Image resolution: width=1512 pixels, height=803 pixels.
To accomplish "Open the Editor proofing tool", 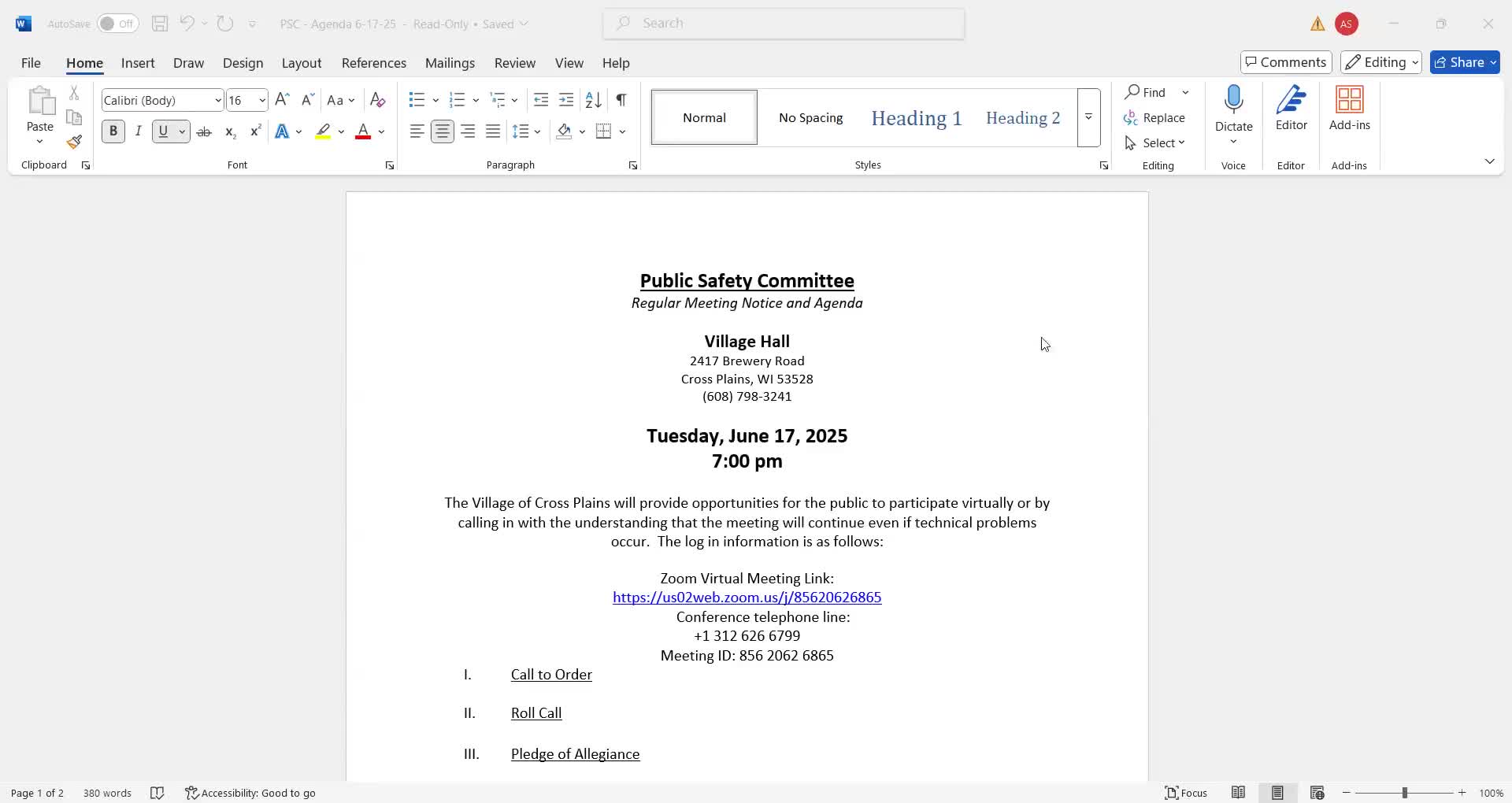I will [1291, 109].
